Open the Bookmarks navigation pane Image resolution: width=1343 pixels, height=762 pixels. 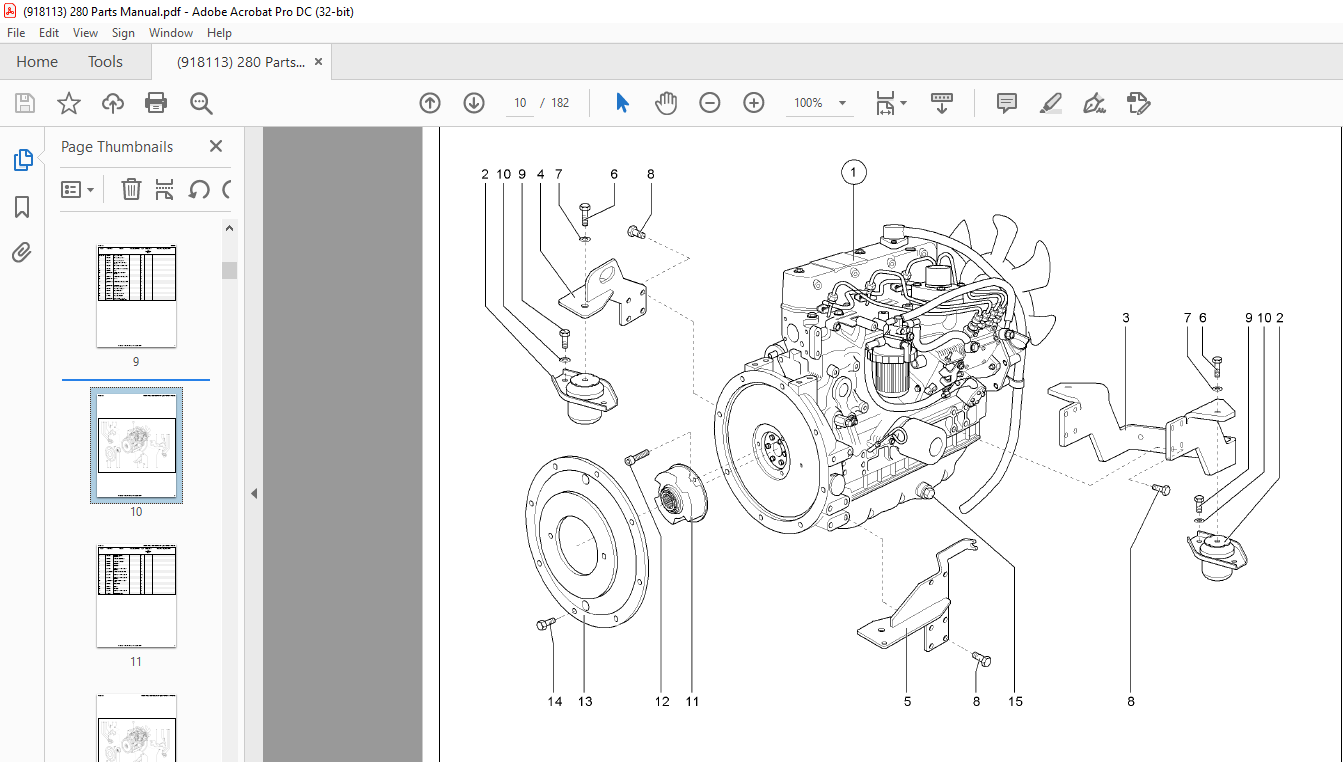(22, 207)
